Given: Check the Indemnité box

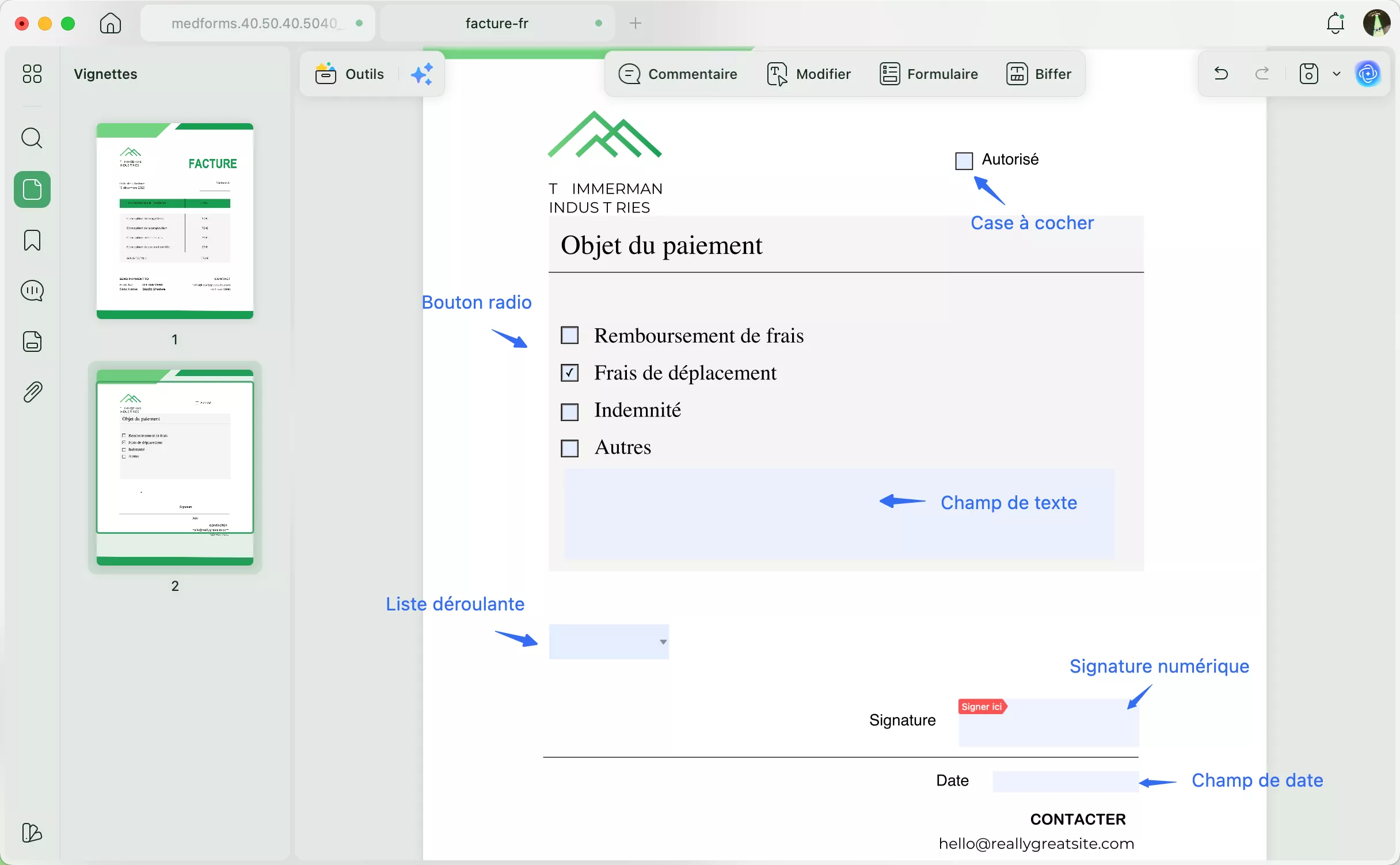Looking at the screenshot, I should click(x=569, y=412).
